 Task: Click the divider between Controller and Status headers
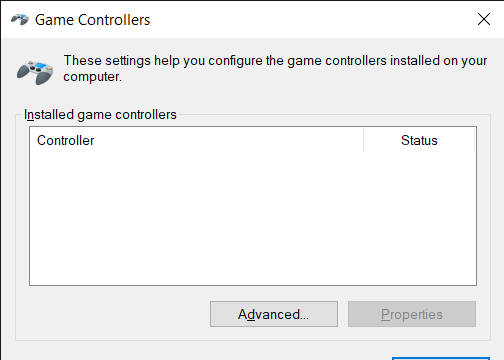pyautogui.click(x=364, y=140)
